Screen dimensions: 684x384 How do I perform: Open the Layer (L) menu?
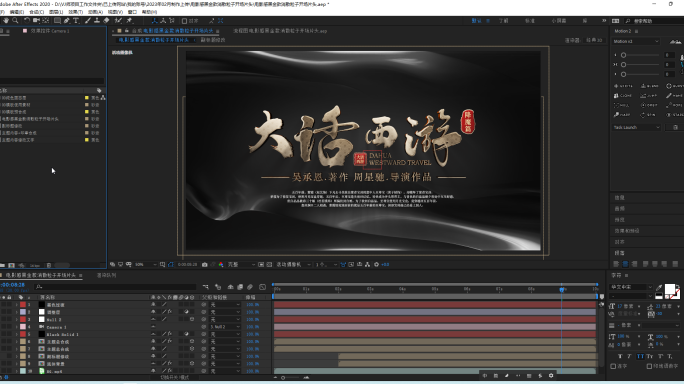pyautogui.click(x=56, y=12)
